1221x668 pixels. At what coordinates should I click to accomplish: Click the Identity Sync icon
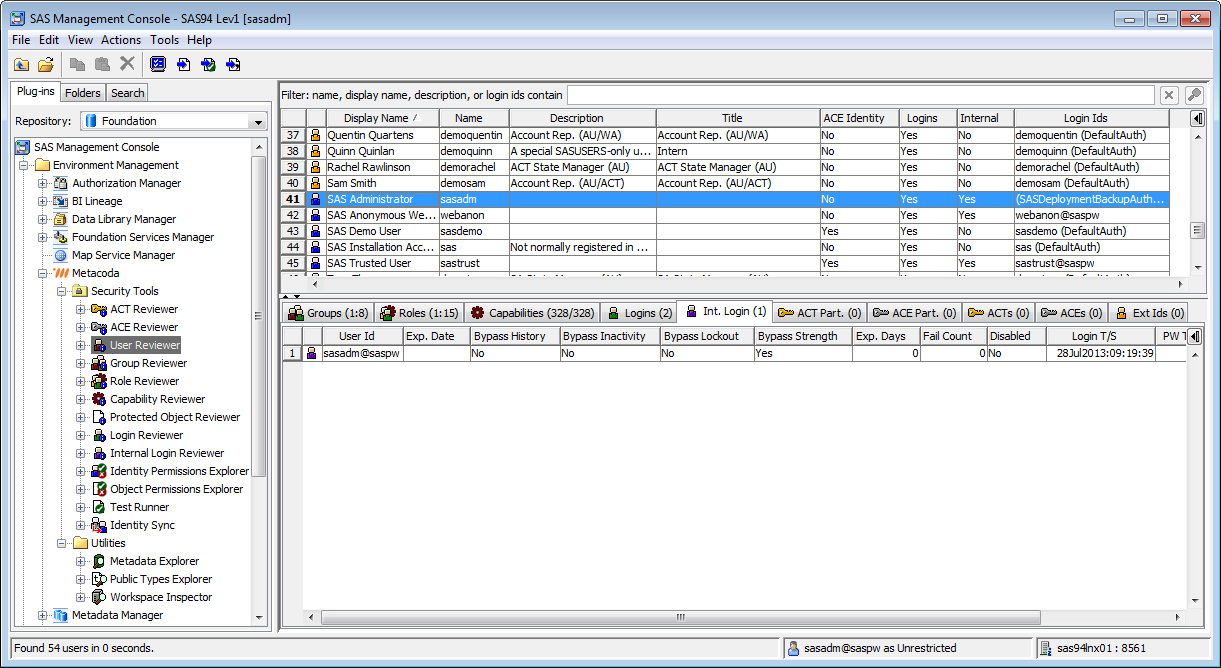pyautogui.click(x=98, y=525)
